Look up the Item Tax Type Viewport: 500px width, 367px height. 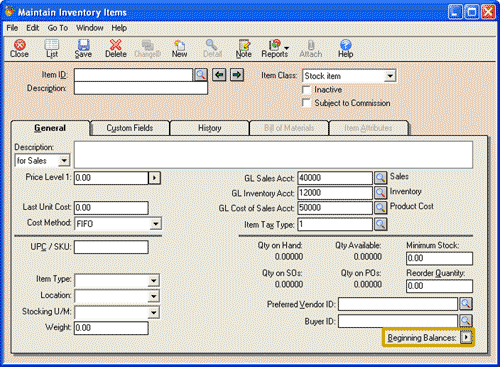tap(380, 224)
